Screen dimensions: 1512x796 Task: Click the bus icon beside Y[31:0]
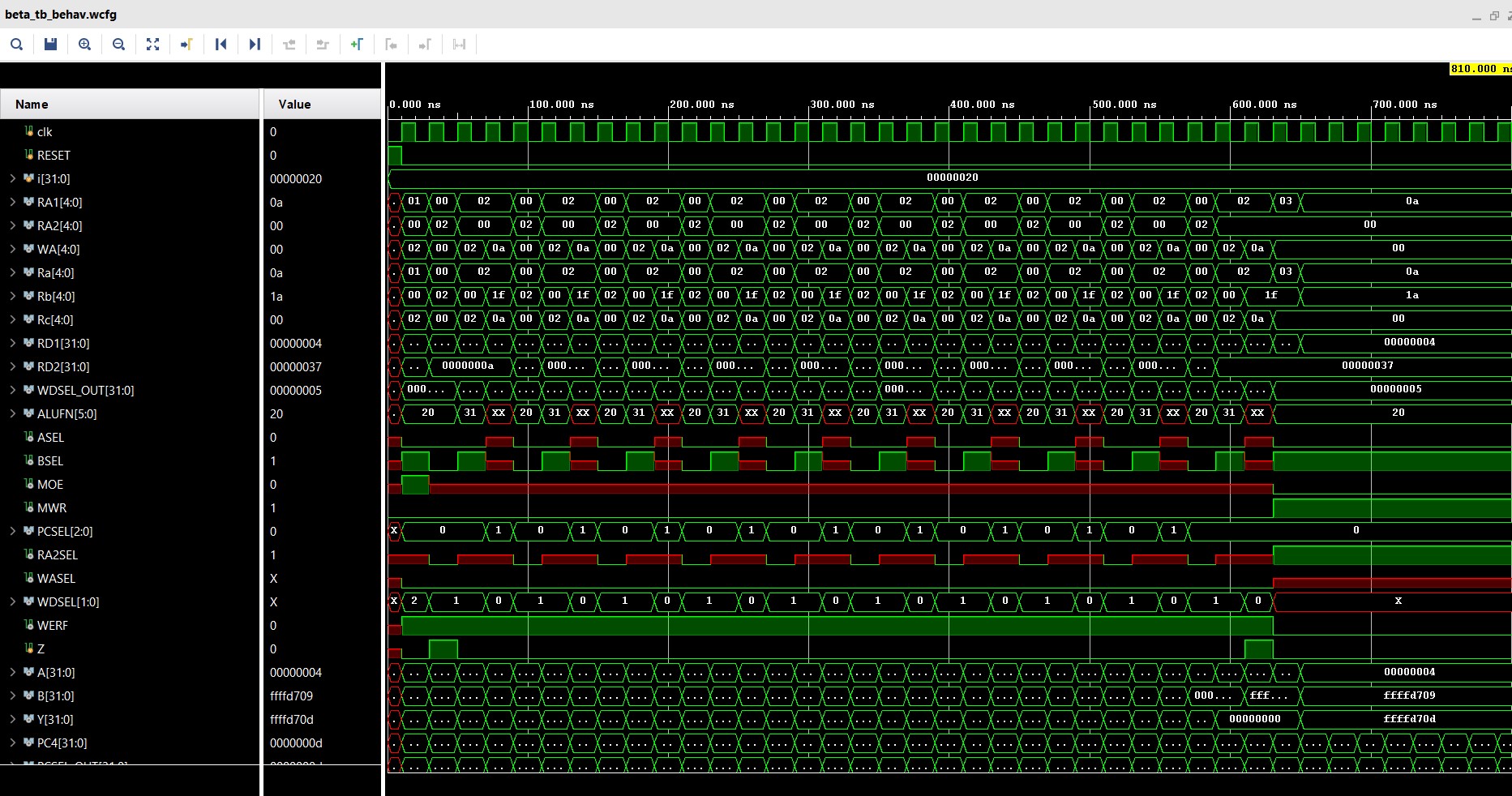(x=29, y=719)
